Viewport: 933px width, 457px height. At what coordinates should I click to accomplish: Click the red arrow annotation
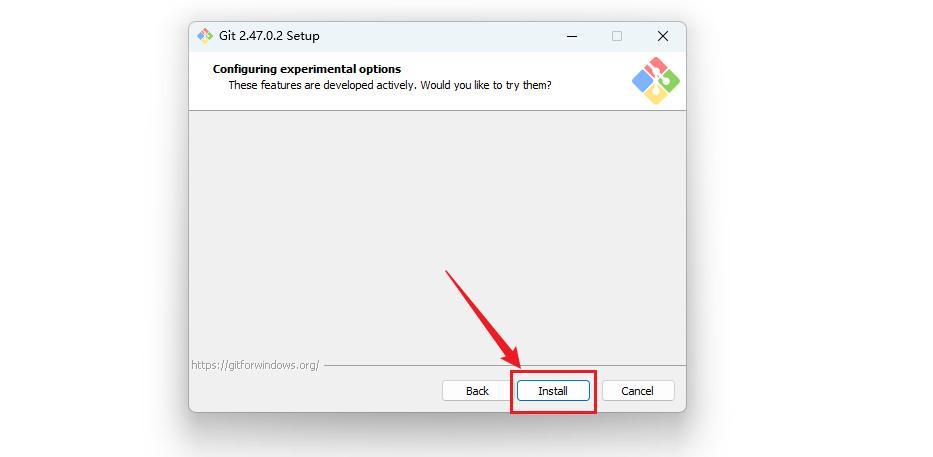click(x=483, y=318)
